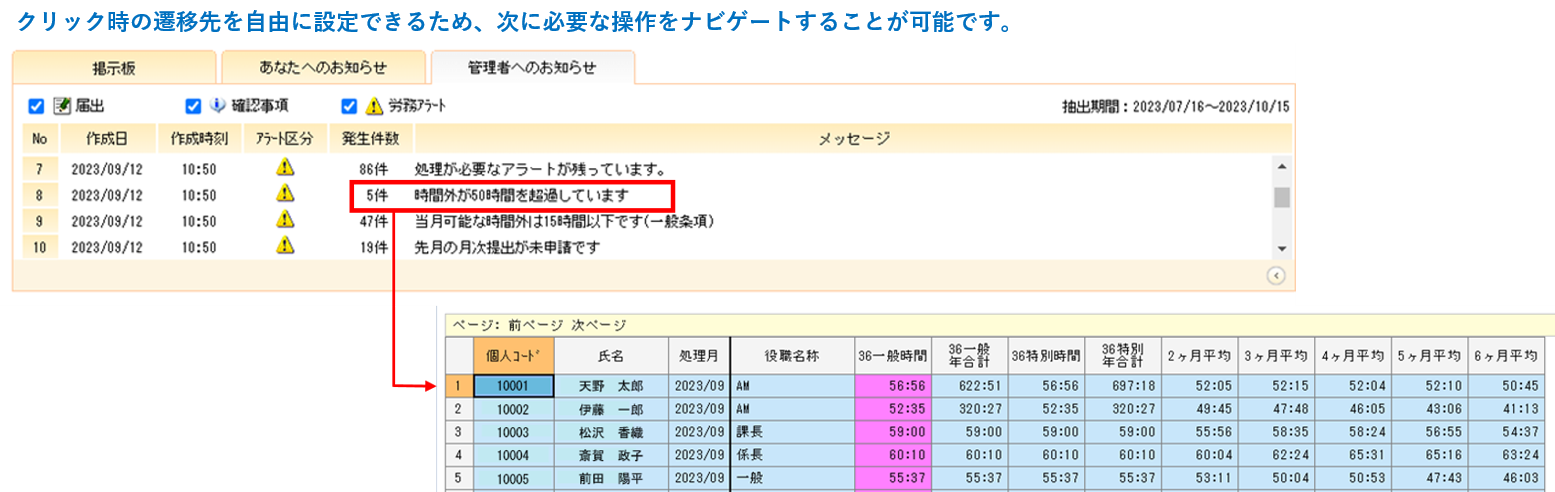Select the 個人コード cell 10001
Viewport: 1555px width, 492px height.
(513, 386)
